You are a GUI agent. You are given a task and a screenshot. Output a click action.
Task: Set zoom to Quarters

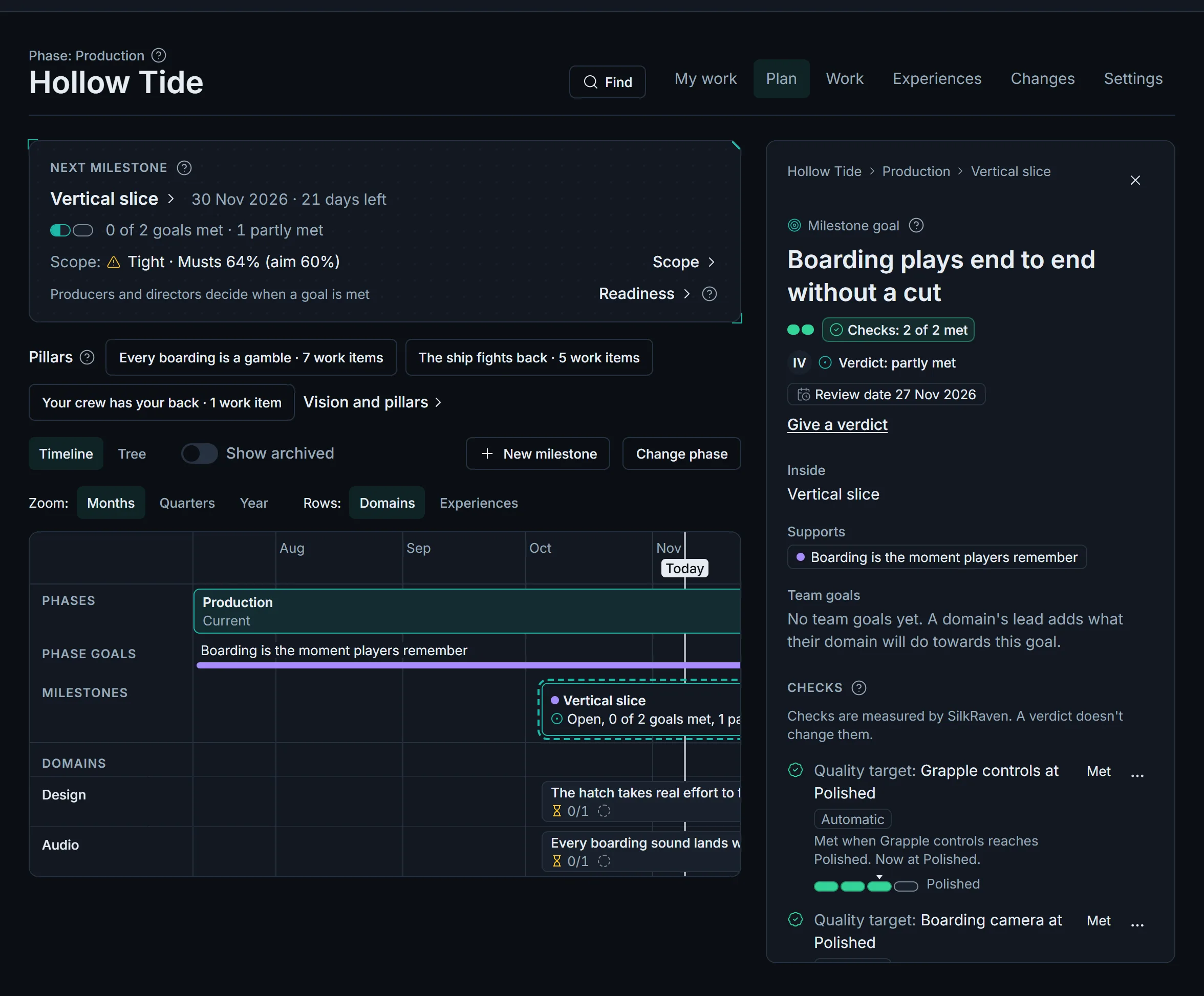[x=187, y=503]
